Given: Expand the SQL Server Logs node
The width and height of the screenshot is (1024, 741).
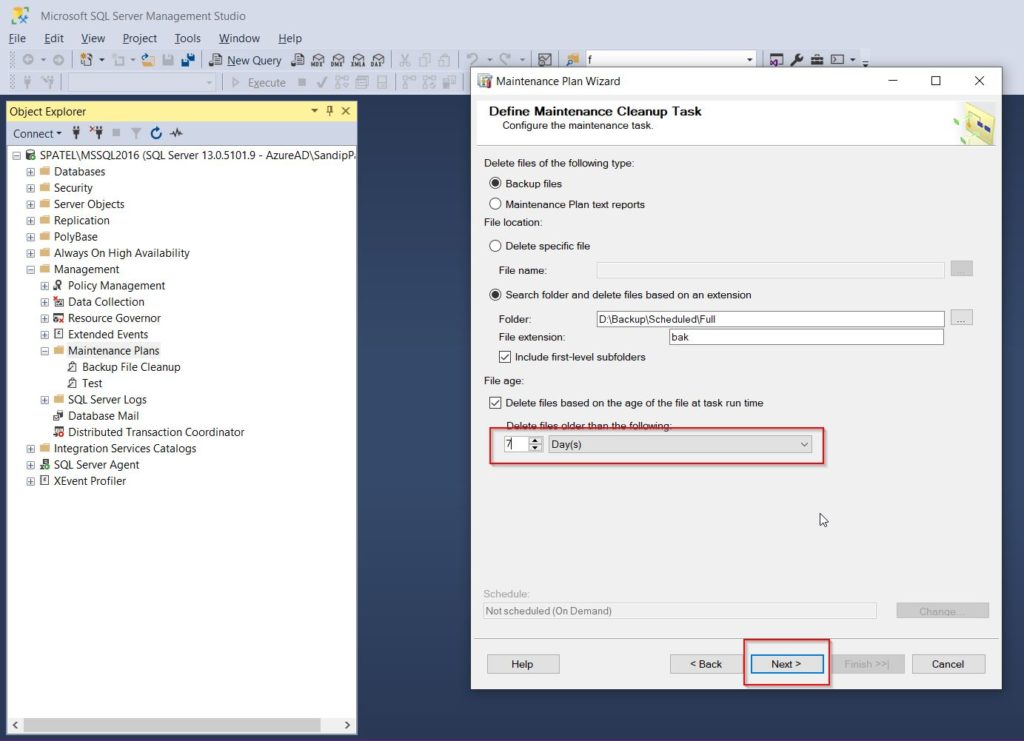Looking at the screenshot, I should (x=44, y=400).
